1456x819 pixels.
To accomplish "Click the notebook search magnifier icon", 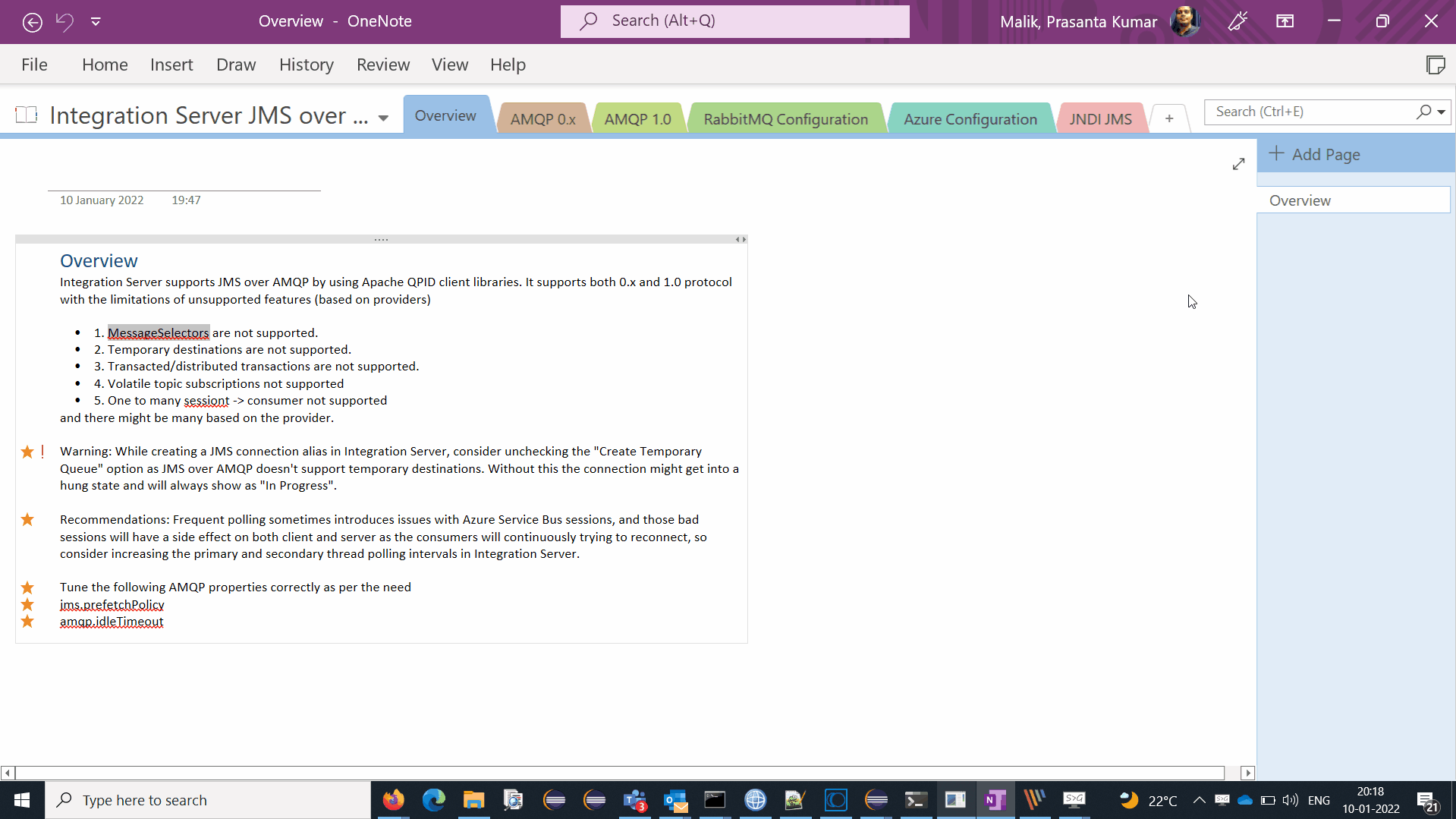I will [x=1424, y=112].
